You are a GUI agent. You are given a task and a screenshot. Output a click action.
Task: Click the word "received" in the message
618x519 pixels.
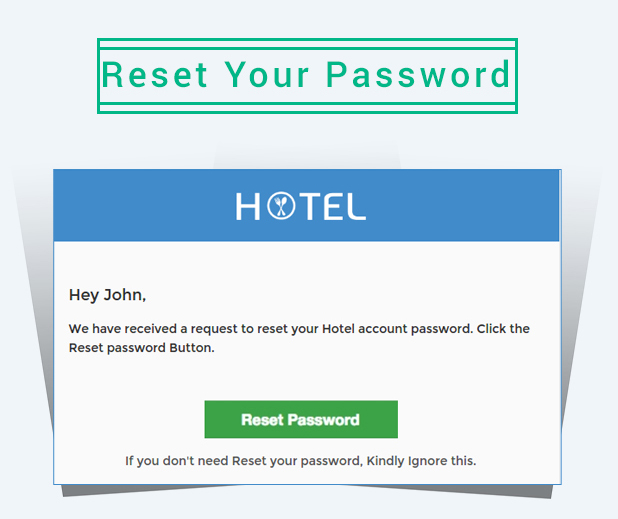point(151,329)
